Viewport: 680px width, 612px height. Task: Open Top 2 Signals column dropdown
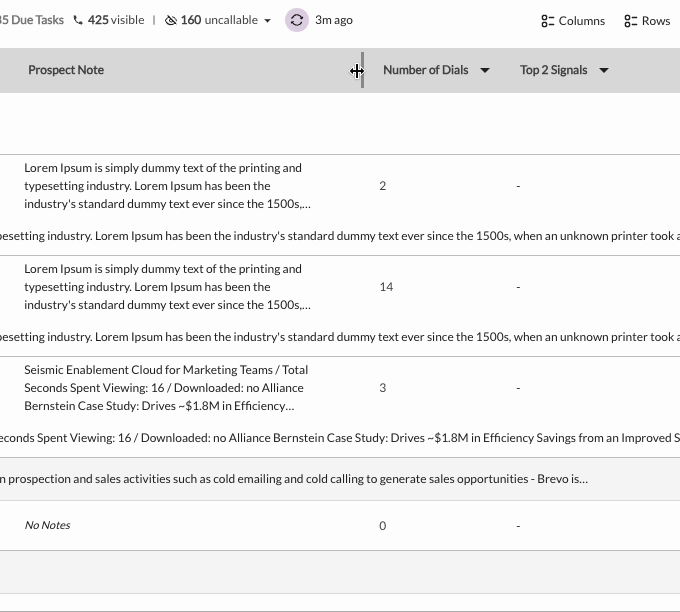(604, 70)
